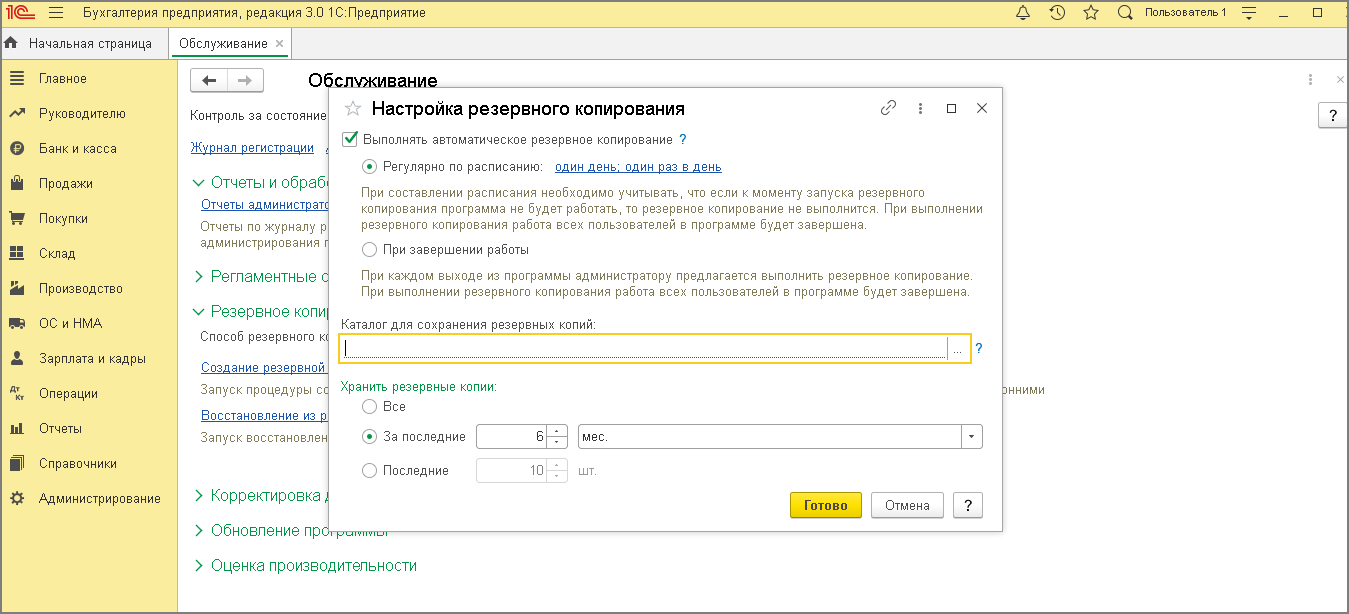Open the service settings menu icon beside Пользователь 1
This screenshot has width=1349, height=614.
[x=1248, y=13]
